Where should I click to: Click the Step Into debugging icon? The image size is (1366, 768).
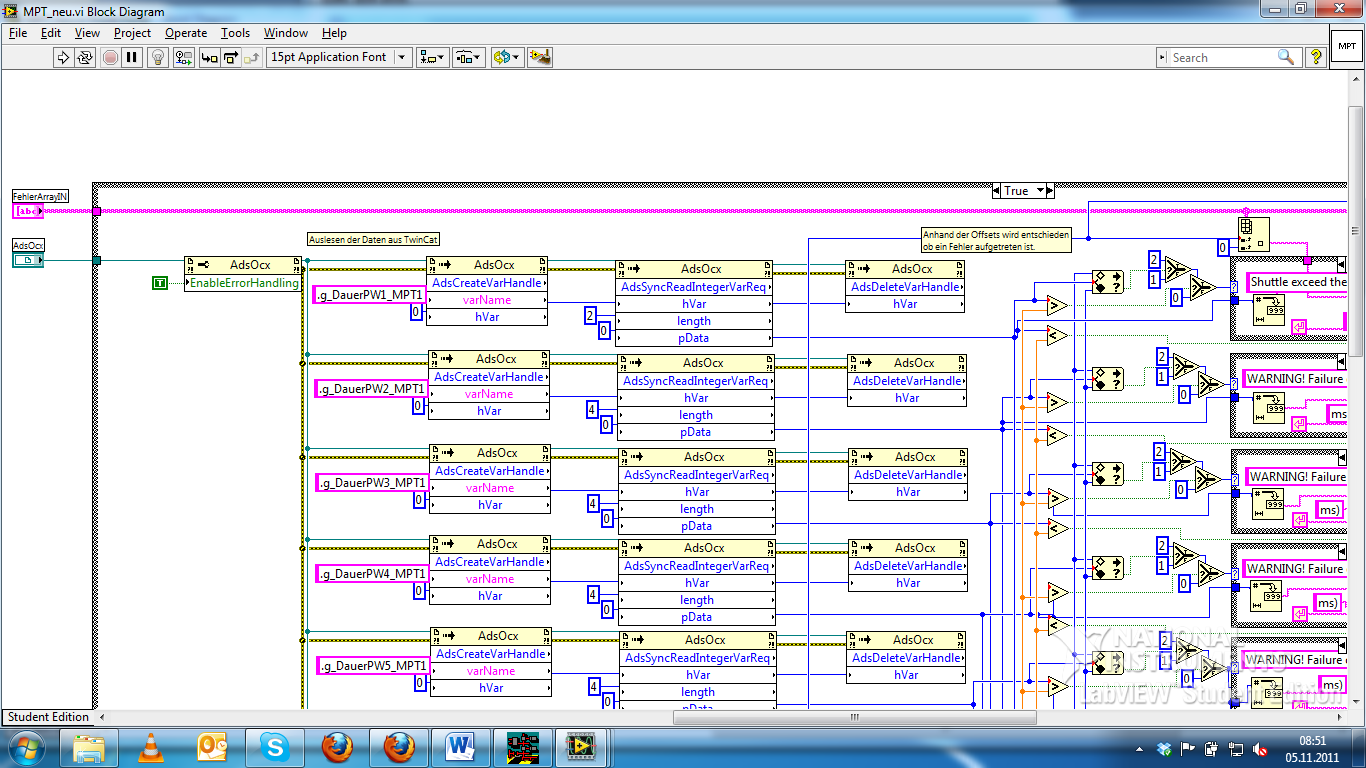coord(209,58)
